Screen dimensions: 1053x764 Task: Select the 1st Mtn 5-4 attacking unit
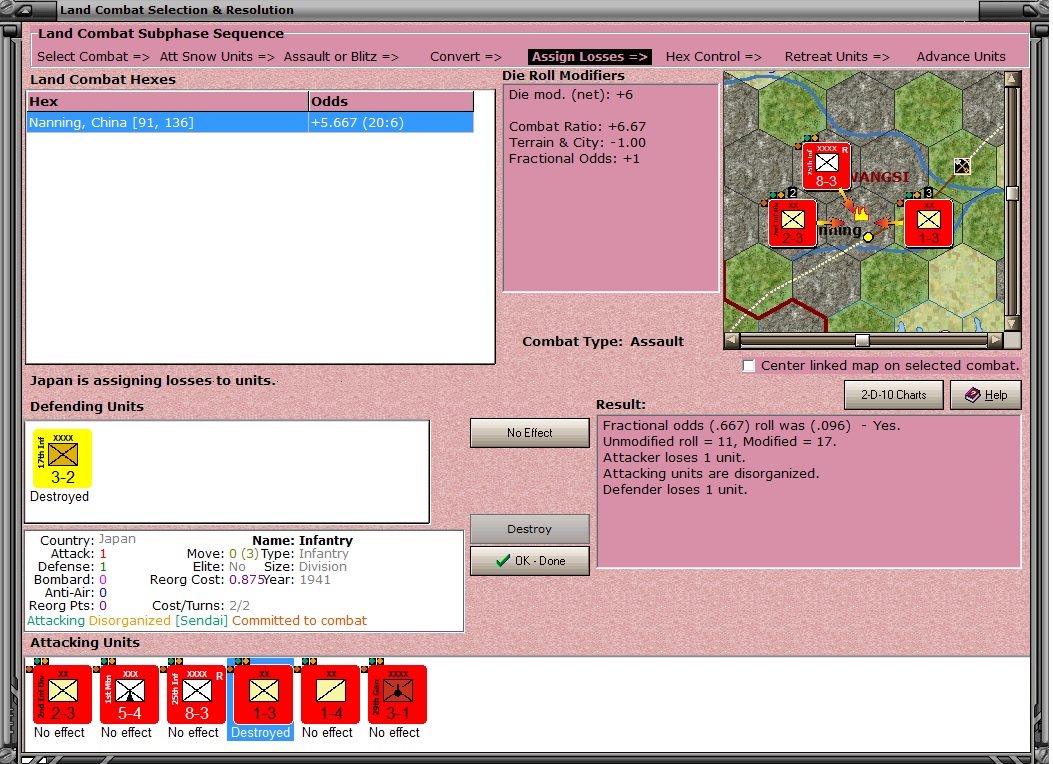(130, 693)
